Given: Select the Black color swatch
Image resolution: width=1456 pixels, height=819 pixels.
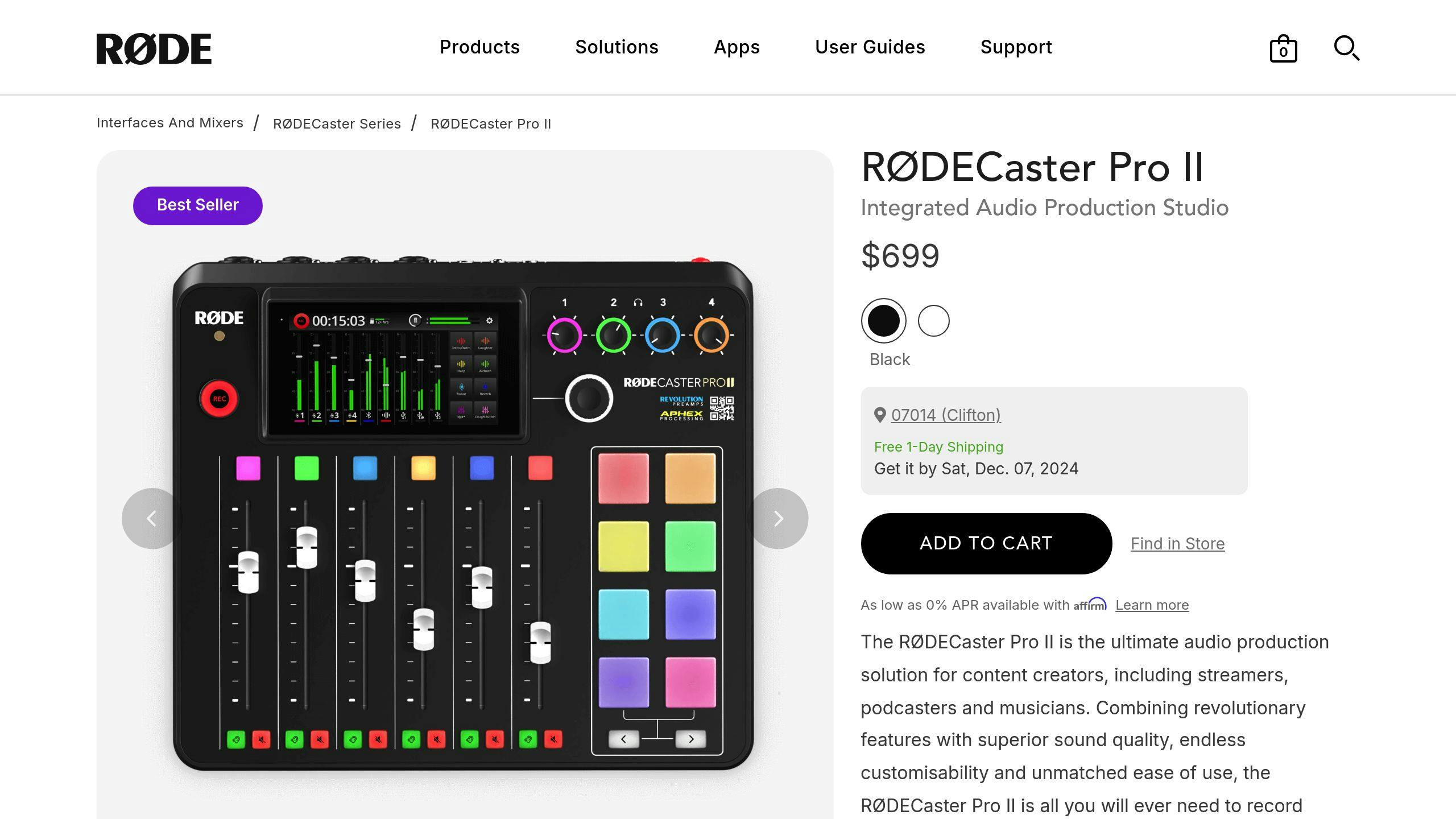Looking at the screenshot, I should (883, 321).
